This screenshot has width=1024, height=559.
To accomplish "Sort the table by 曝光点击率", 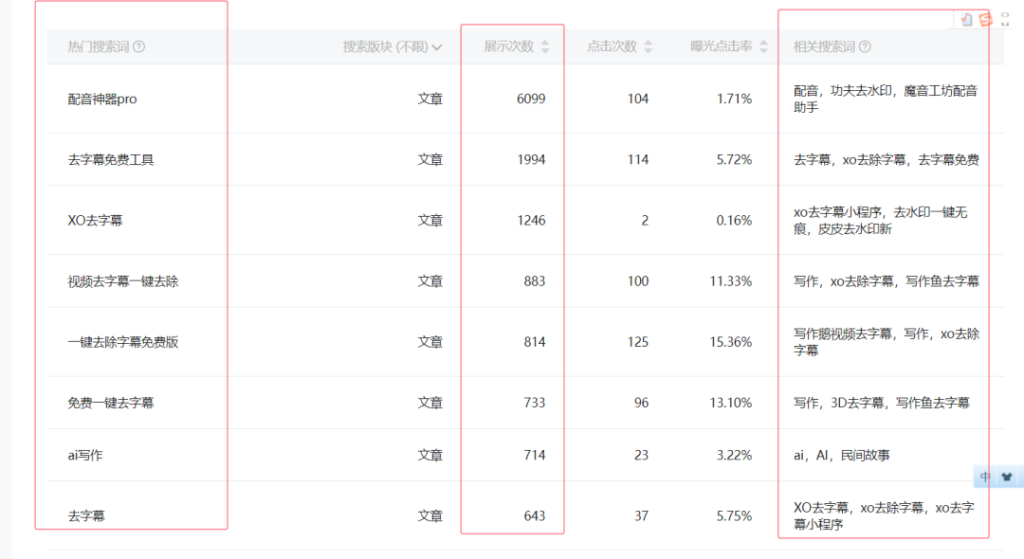I will coord(764,47).
